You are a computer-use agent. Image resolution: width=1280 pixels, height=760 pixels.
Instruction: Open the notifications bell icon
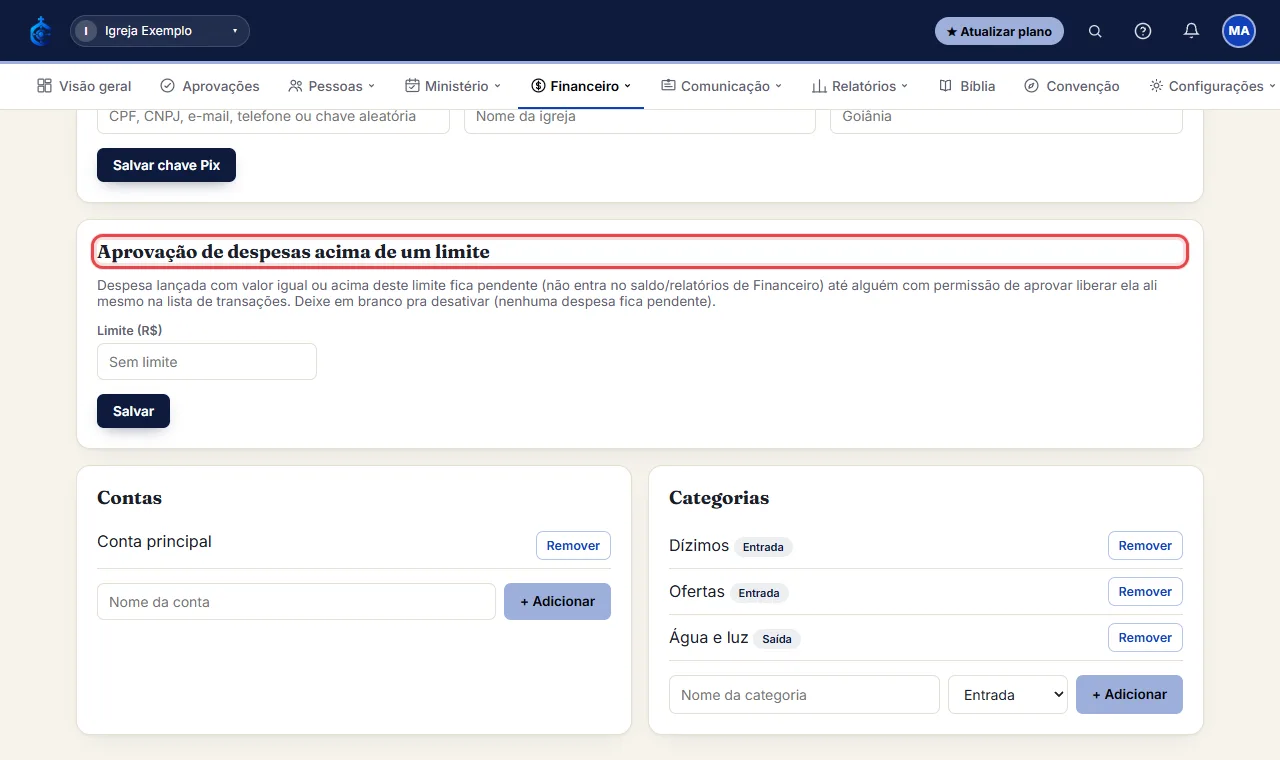[1191, 31]
